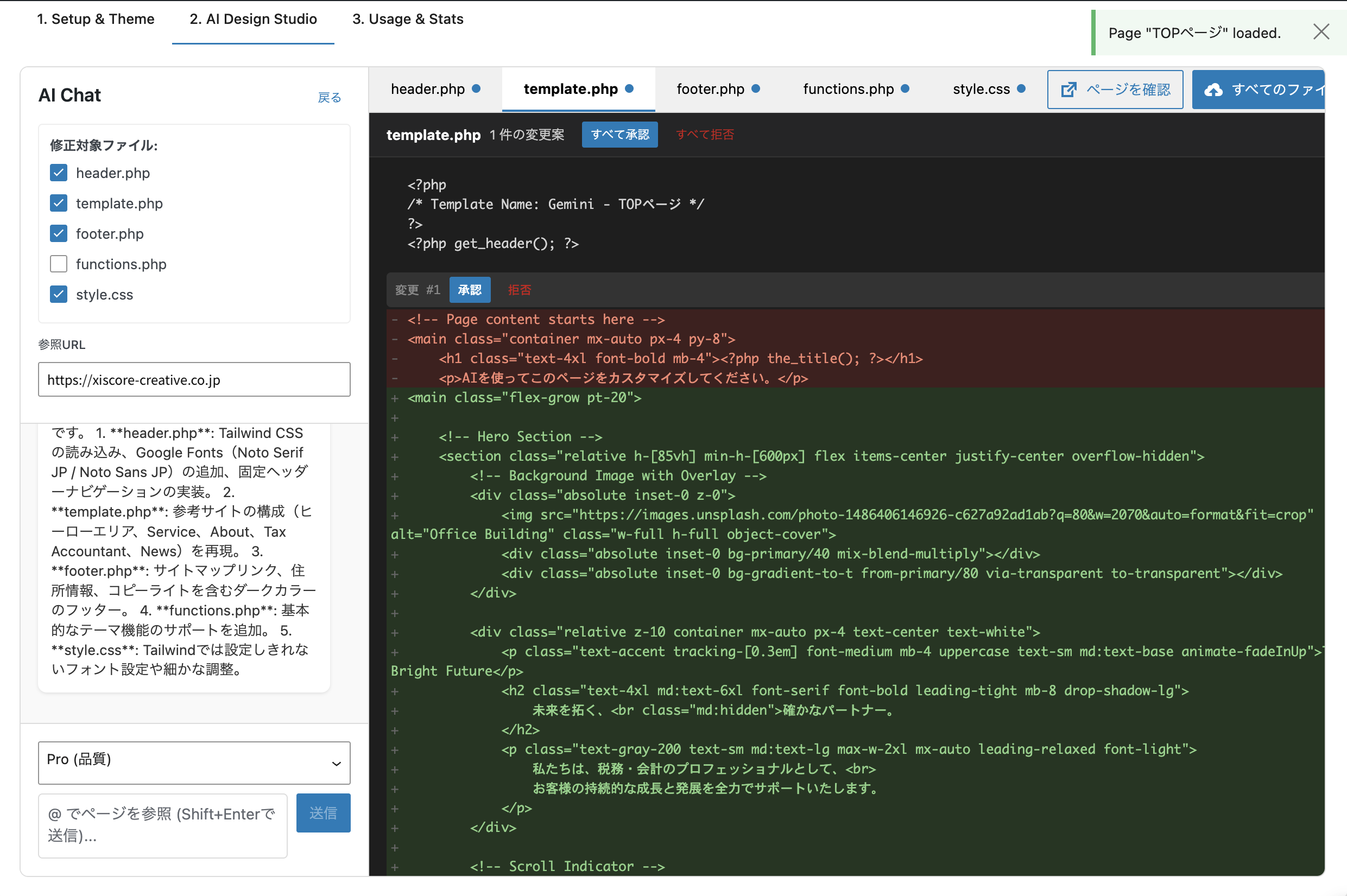Viewport: 1347px width, 896px height.
Task: Enable the functions.php checkbox
Action: [x=58, y=263]
